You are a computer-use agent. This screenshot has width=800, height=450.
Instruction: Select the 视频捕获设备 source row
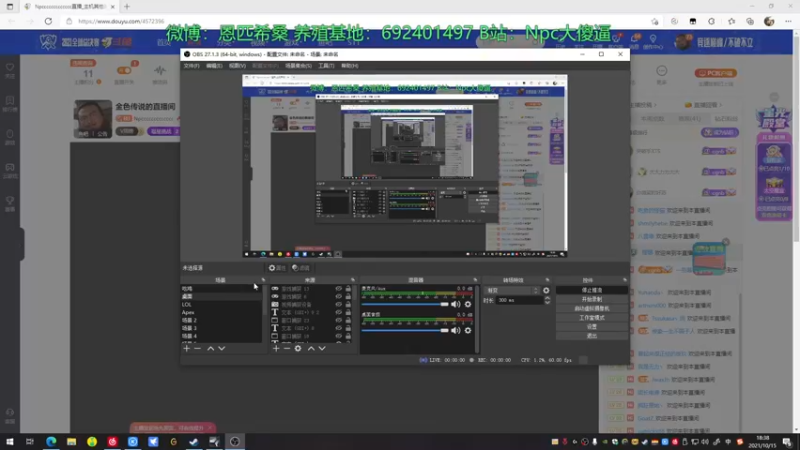point(311,305)
